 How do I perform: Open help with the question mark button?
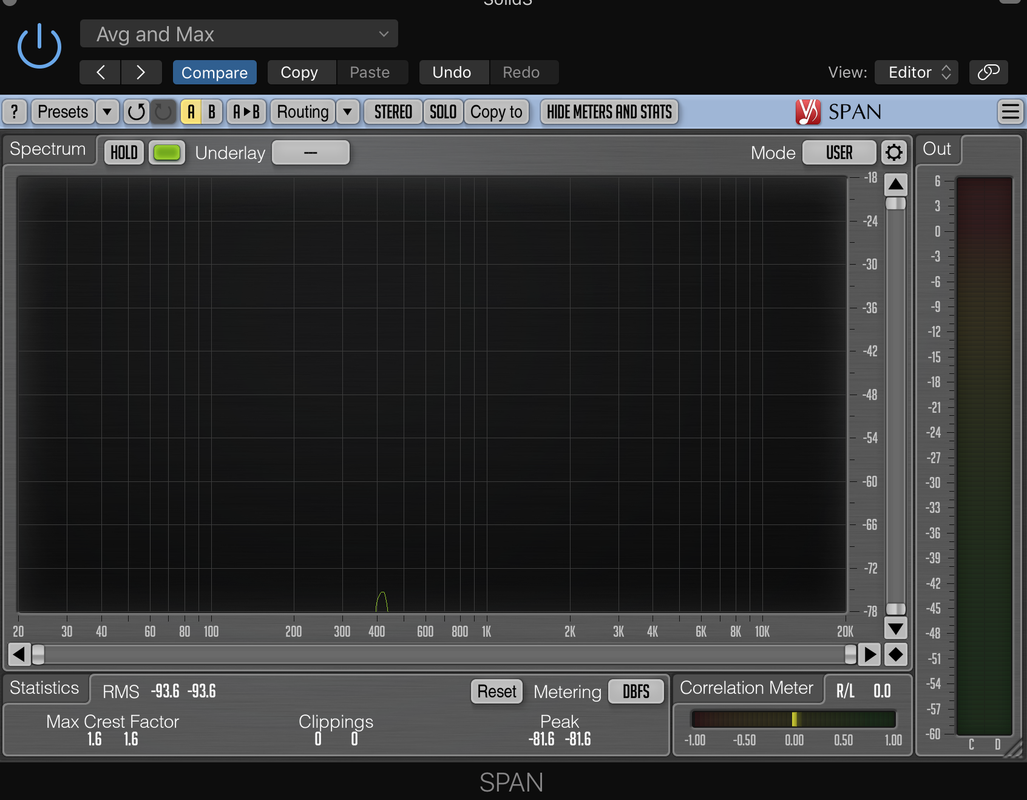(14, 112)
